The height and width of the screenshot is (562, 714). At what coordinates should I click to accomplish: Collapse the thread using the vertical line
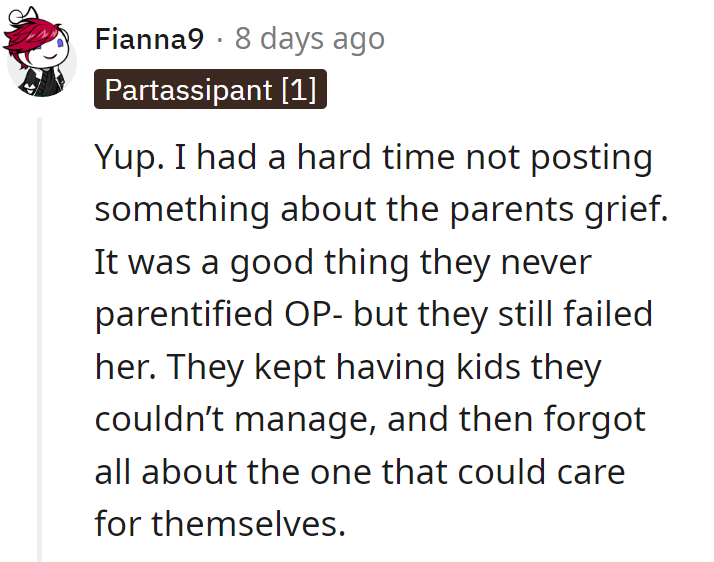tap(40, 338)
